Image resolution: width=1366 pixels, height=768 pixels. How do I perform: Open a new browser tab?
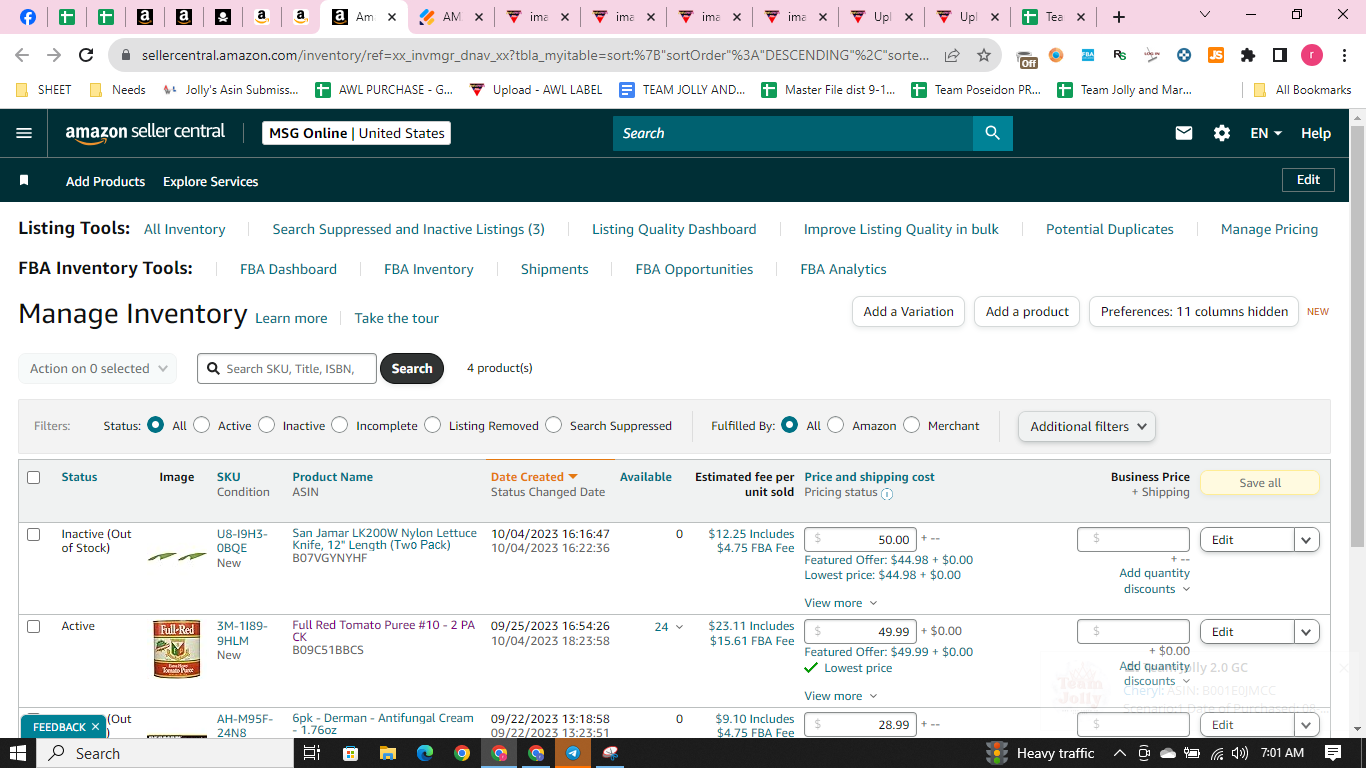pyautogui.click(x=1119, y=17)
